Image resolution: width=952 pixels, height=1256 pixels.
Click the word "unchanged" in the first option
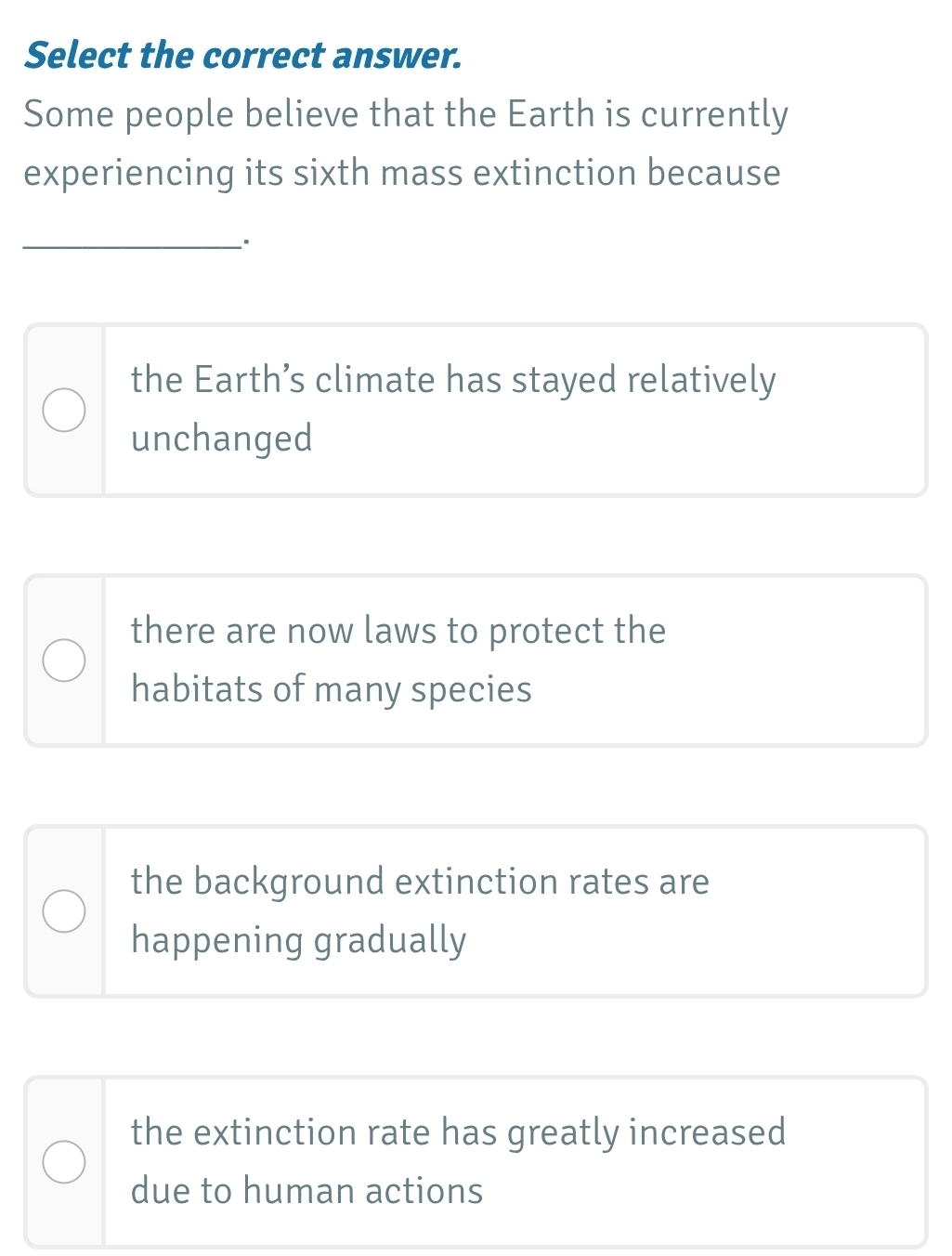click(x=221, y=438)
